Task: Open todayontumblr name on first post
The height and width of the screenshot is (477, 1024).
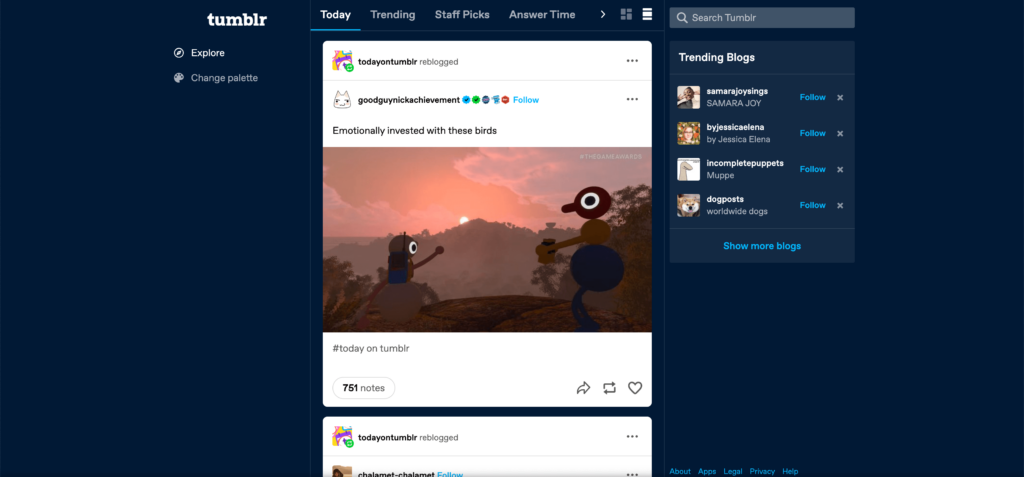Action: 387,62
